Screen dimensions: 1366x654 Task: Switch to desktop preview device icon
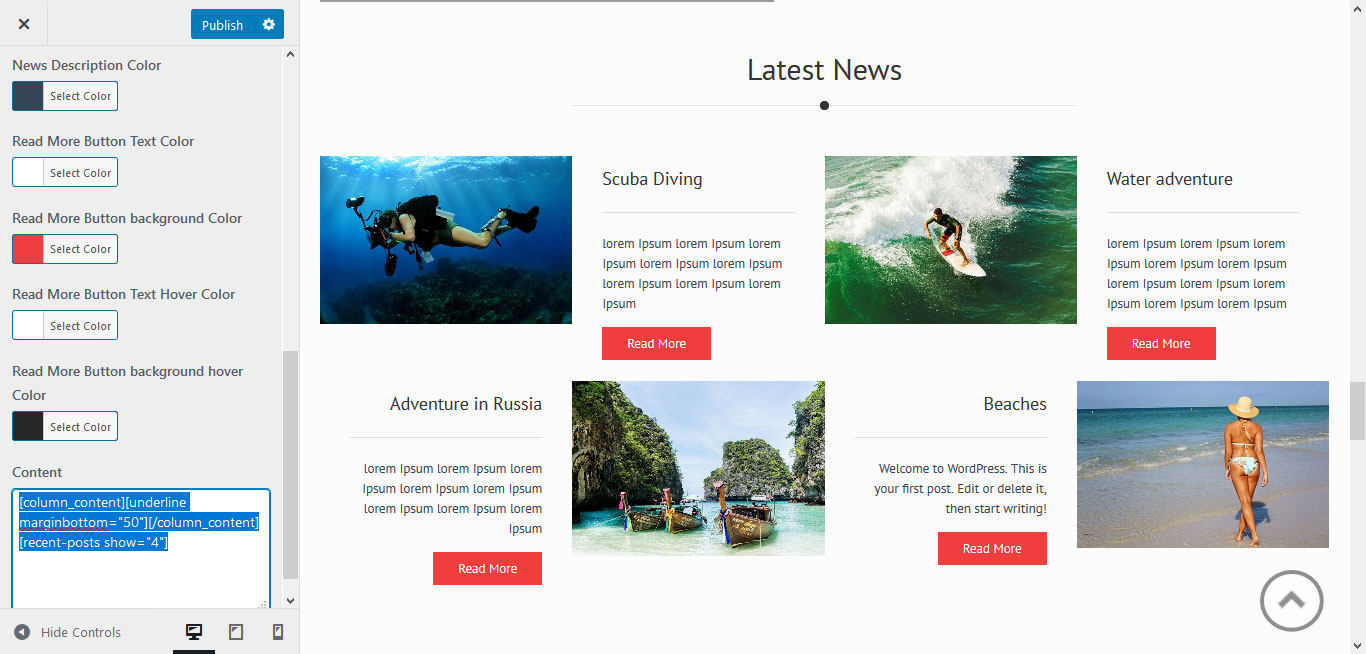[194, 632]
